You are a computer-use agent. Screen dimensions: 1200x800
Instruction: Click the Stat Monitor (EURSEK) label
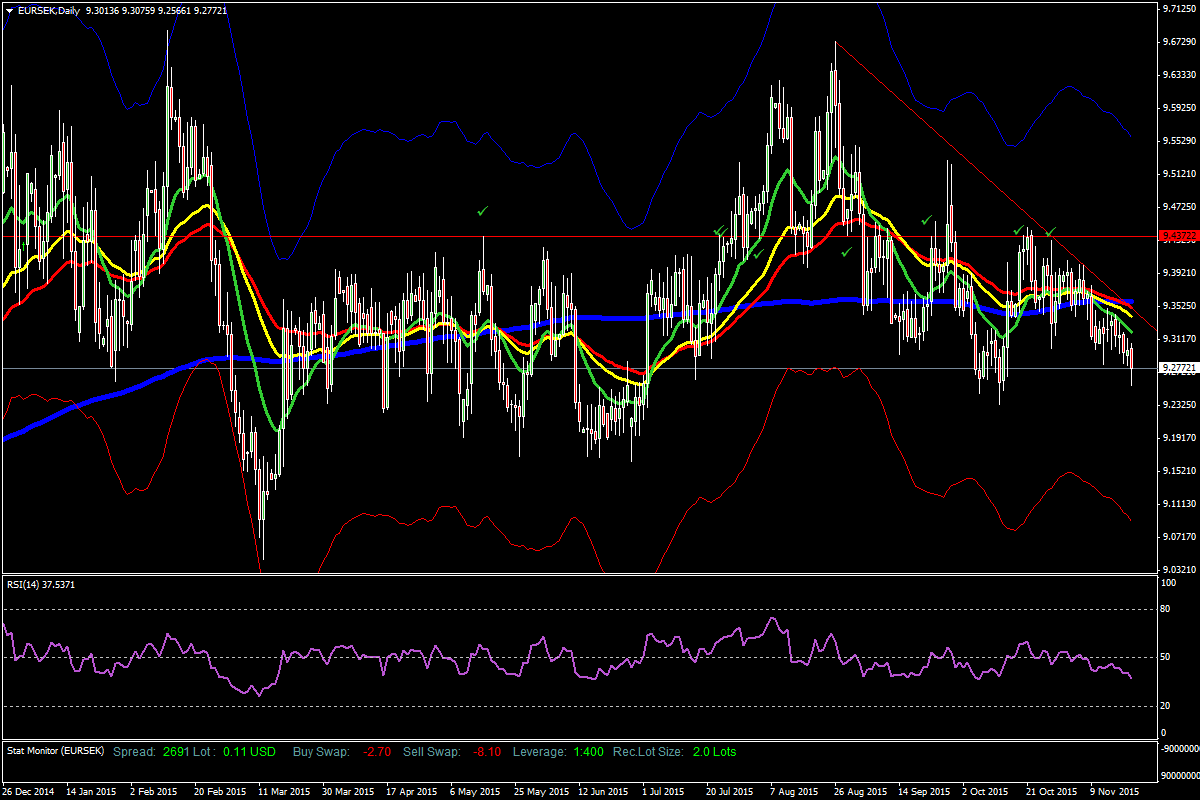click(55, 750)
